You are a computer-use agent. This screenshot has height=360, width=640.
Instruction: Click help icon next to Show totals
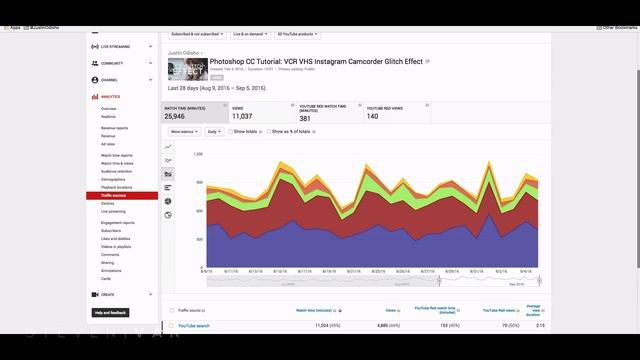(x=260, y=132)
